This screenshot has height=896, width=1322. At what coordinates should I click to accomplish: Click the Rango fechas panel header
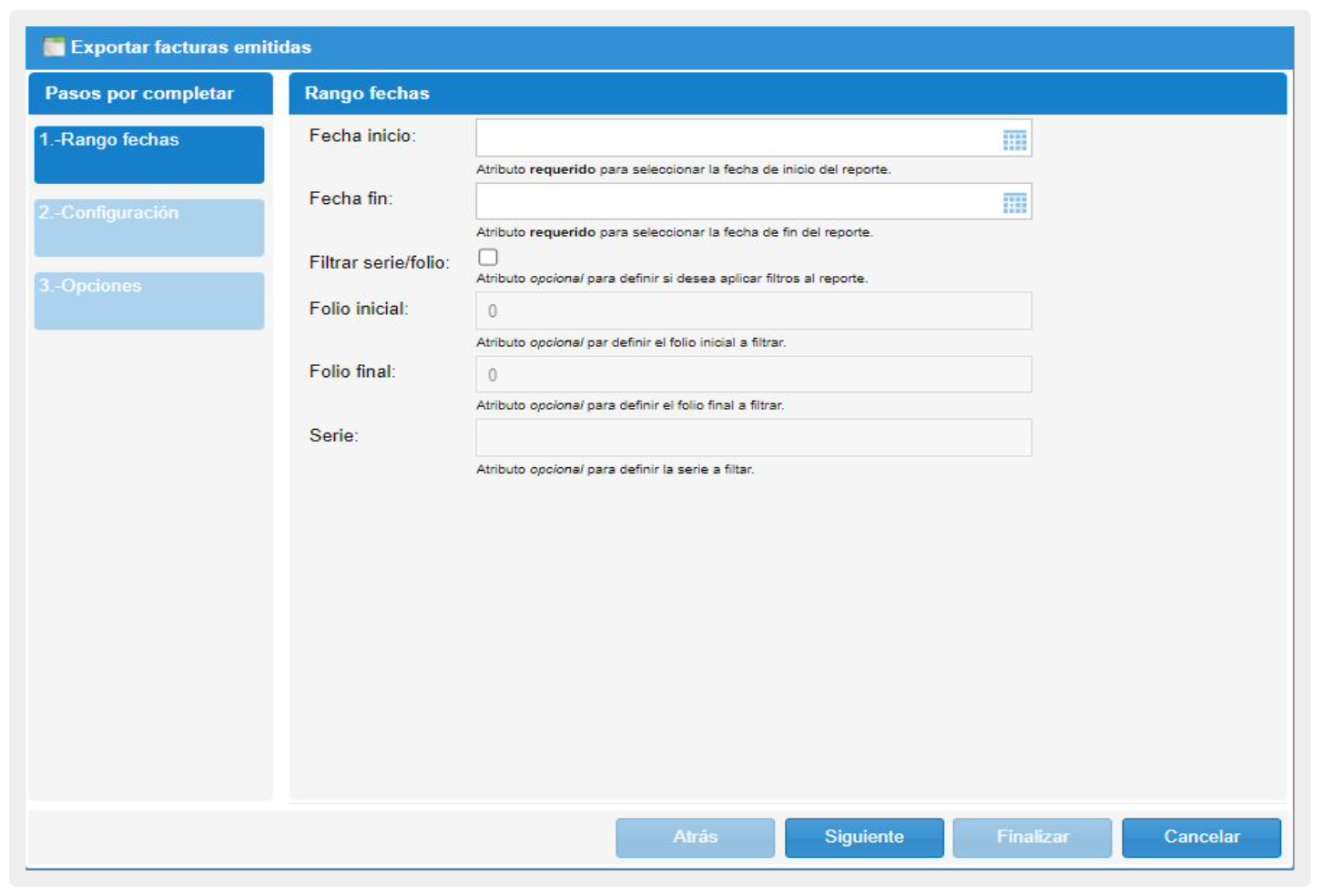(x=367, y=94)
